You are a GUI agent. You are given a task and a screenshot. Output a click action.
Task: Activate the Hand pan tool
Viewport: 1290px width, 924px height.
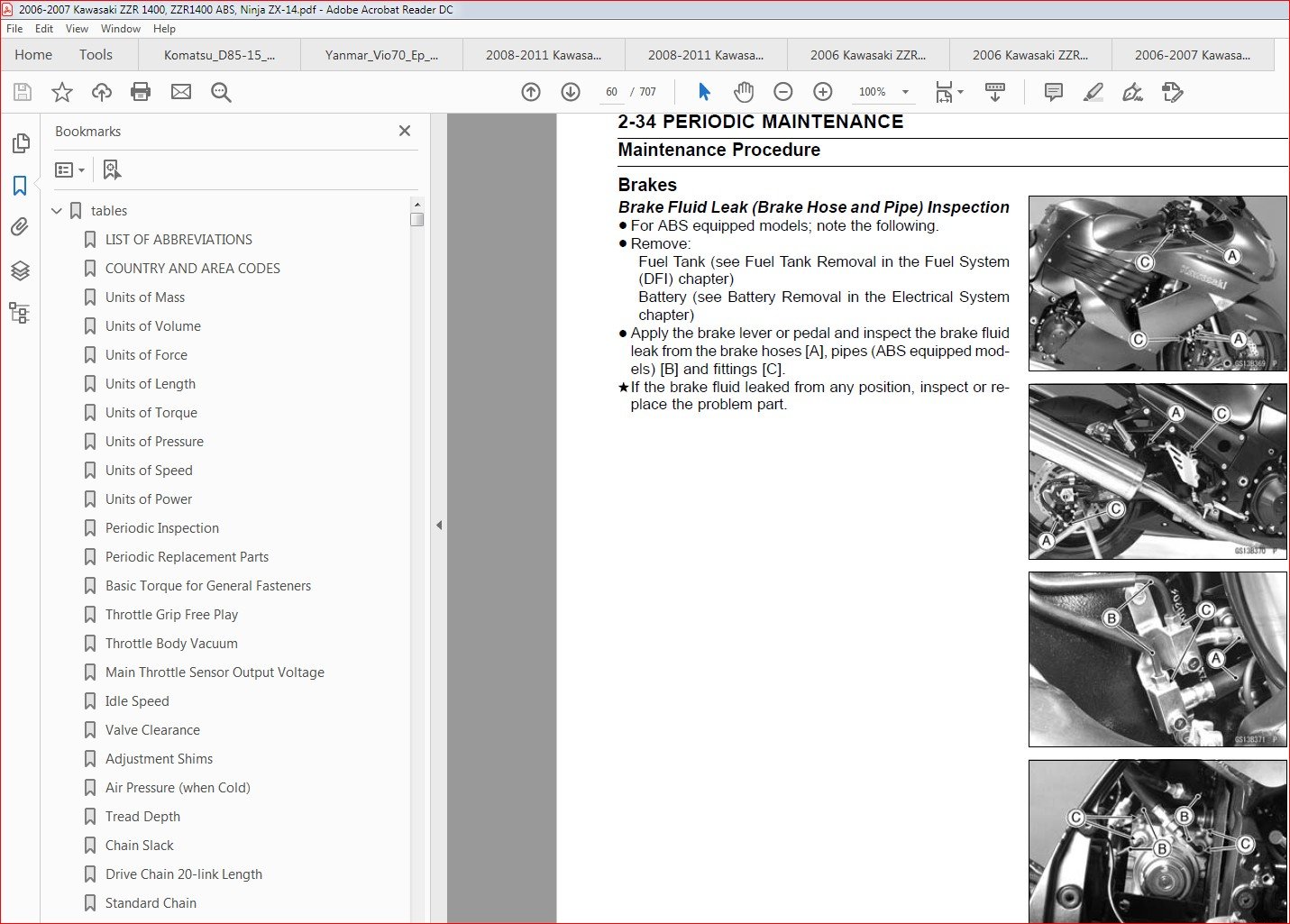pos(744,92)
